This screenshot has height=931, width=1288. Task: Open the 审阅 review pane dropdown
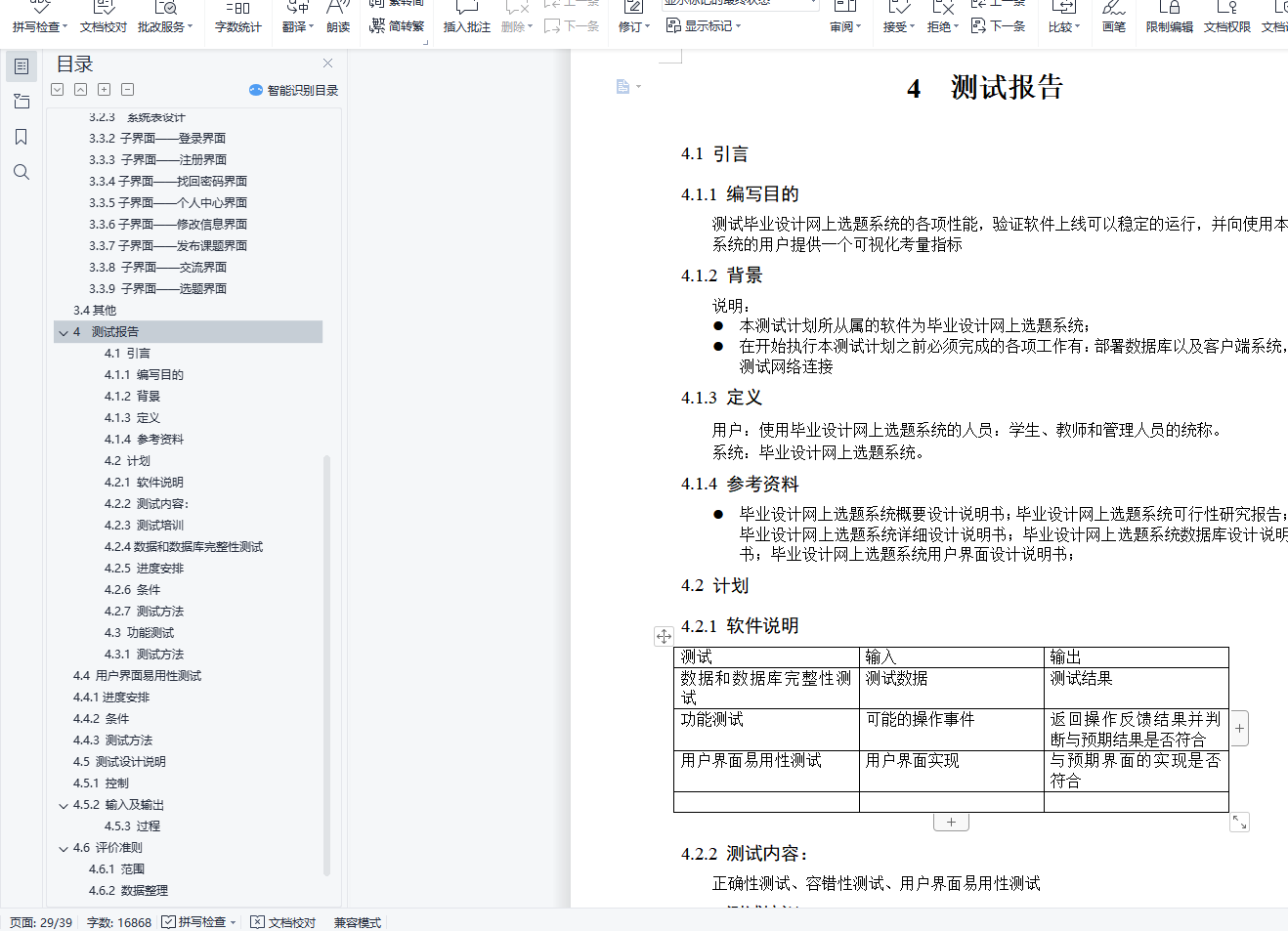845,18
